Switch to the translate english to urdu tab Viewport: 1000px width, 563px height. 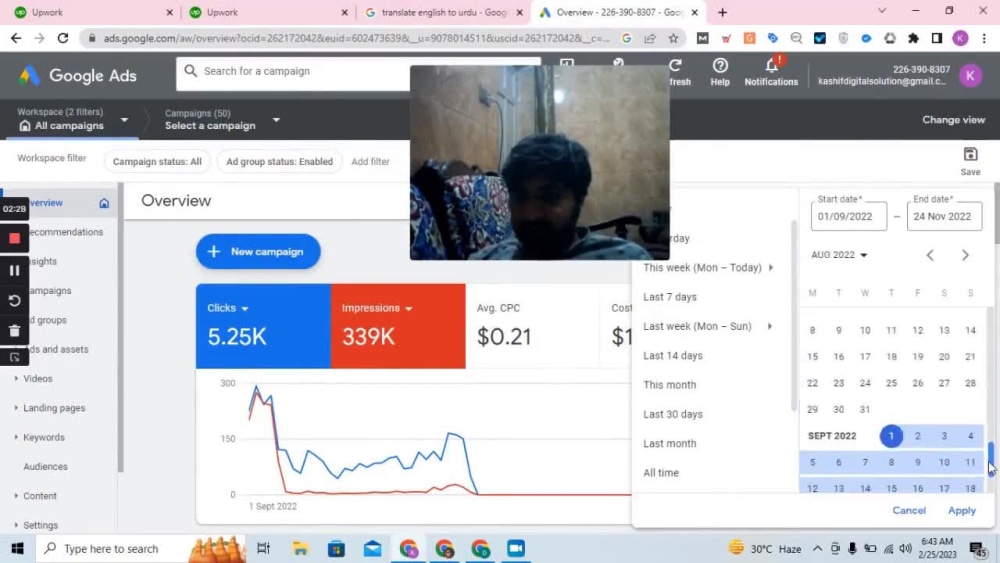(443, 12)
